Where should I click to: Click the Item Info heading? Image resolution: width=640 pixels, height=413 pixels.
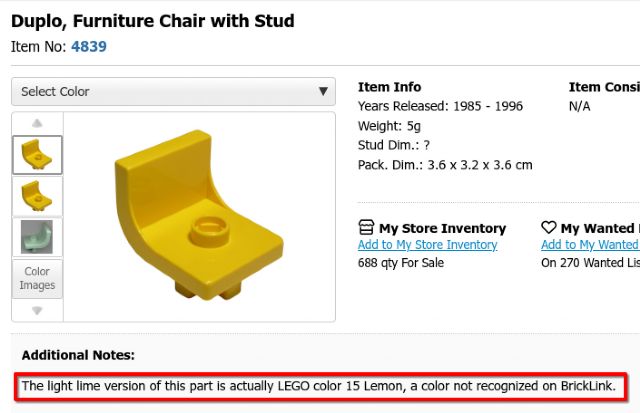(x=390, y=87)
